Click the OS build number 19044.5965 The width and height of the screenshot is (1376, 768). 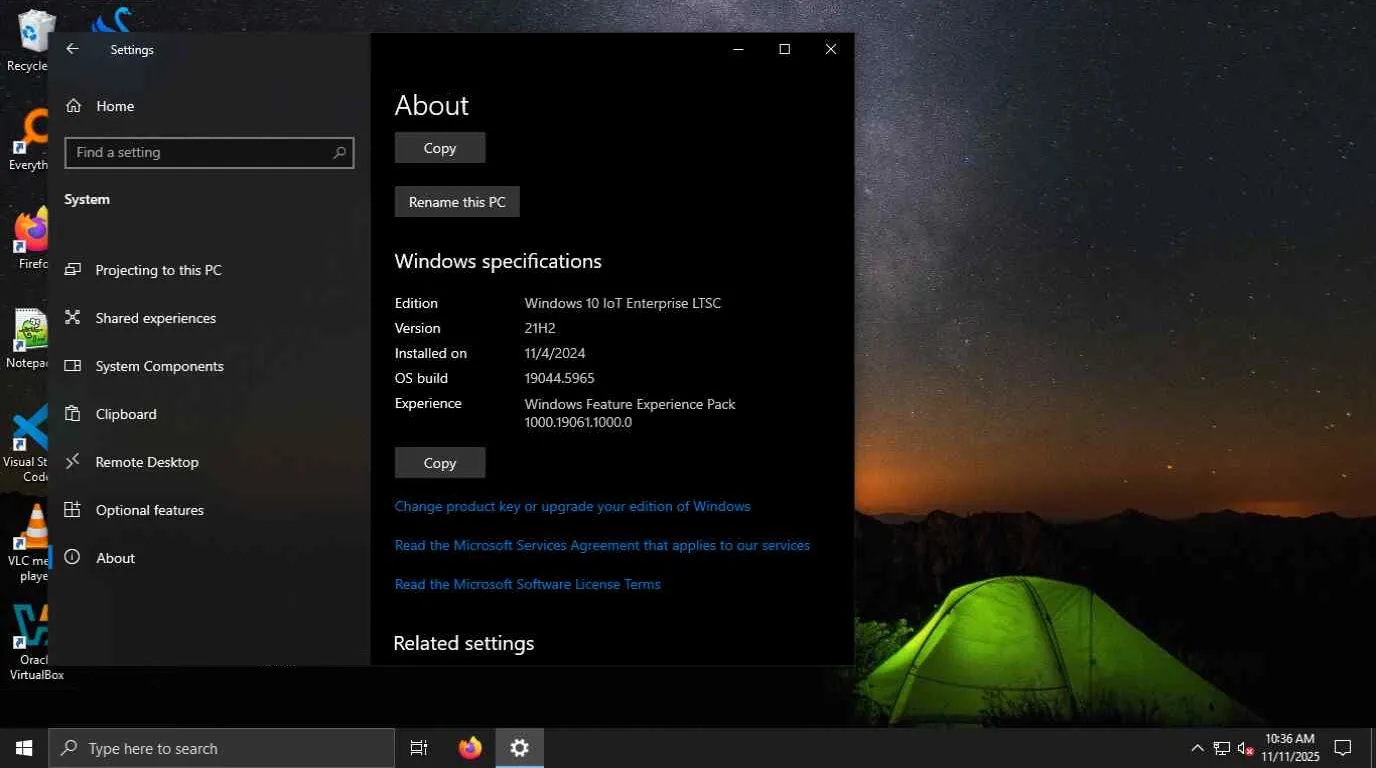click(x=560, y=378)
